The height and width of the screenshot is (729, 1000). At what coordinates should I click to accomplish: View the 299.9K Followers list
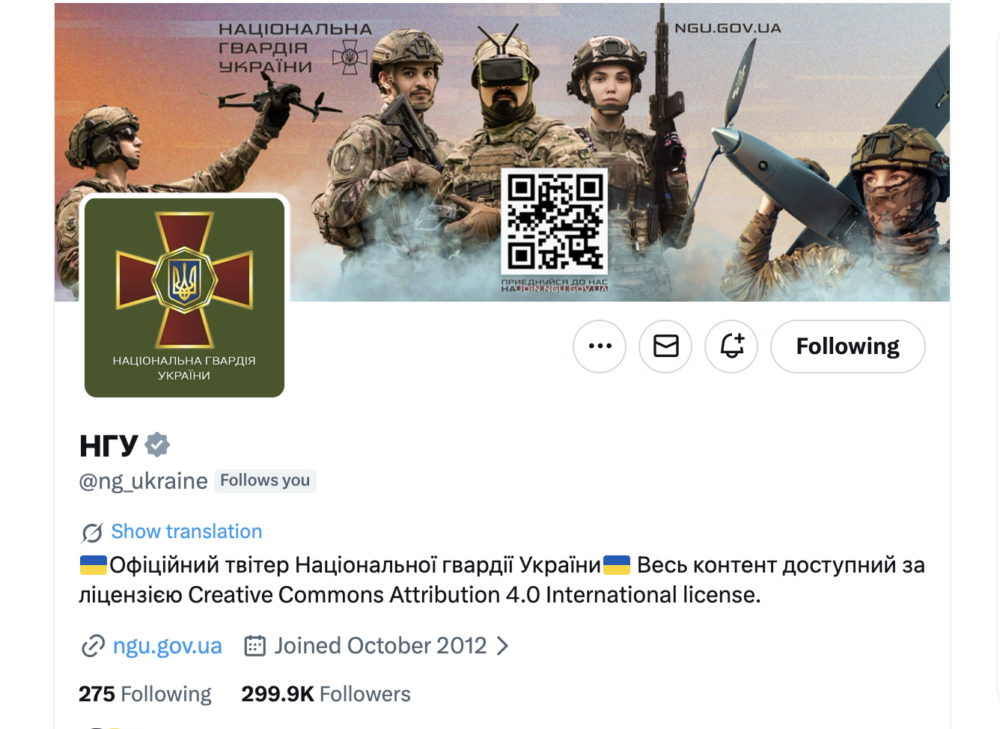[326, 694]
